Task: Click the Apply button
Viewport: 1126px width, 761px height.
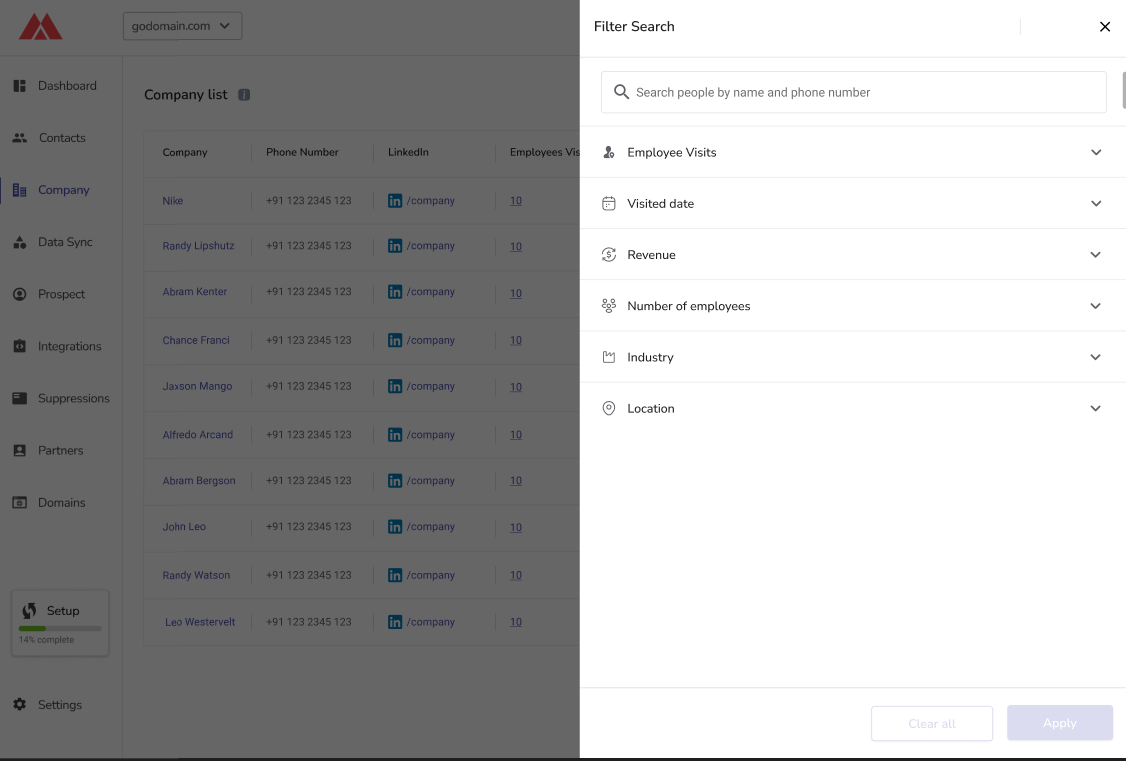Action: point(1059,723)
